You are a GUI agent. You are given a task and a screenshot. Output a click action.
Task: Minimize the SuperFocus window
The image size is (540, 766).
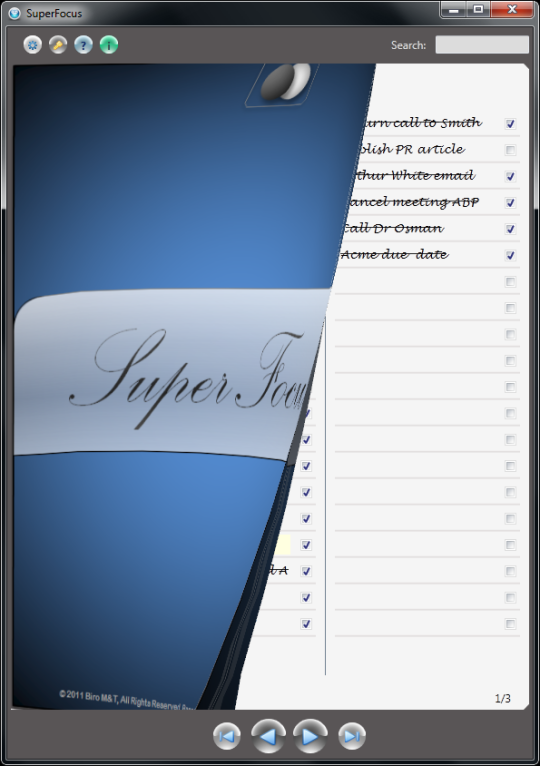pos(453,9)
